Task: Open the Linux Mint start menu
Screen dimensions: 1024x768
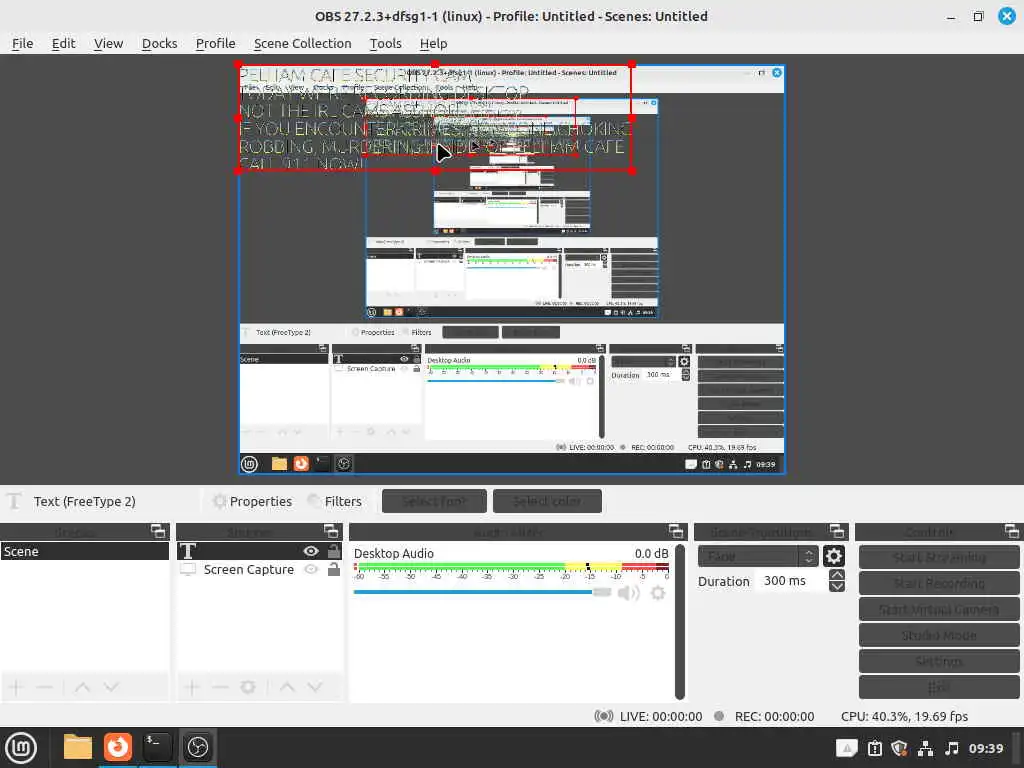Action: pyautogui.click(x=21, y=748)
